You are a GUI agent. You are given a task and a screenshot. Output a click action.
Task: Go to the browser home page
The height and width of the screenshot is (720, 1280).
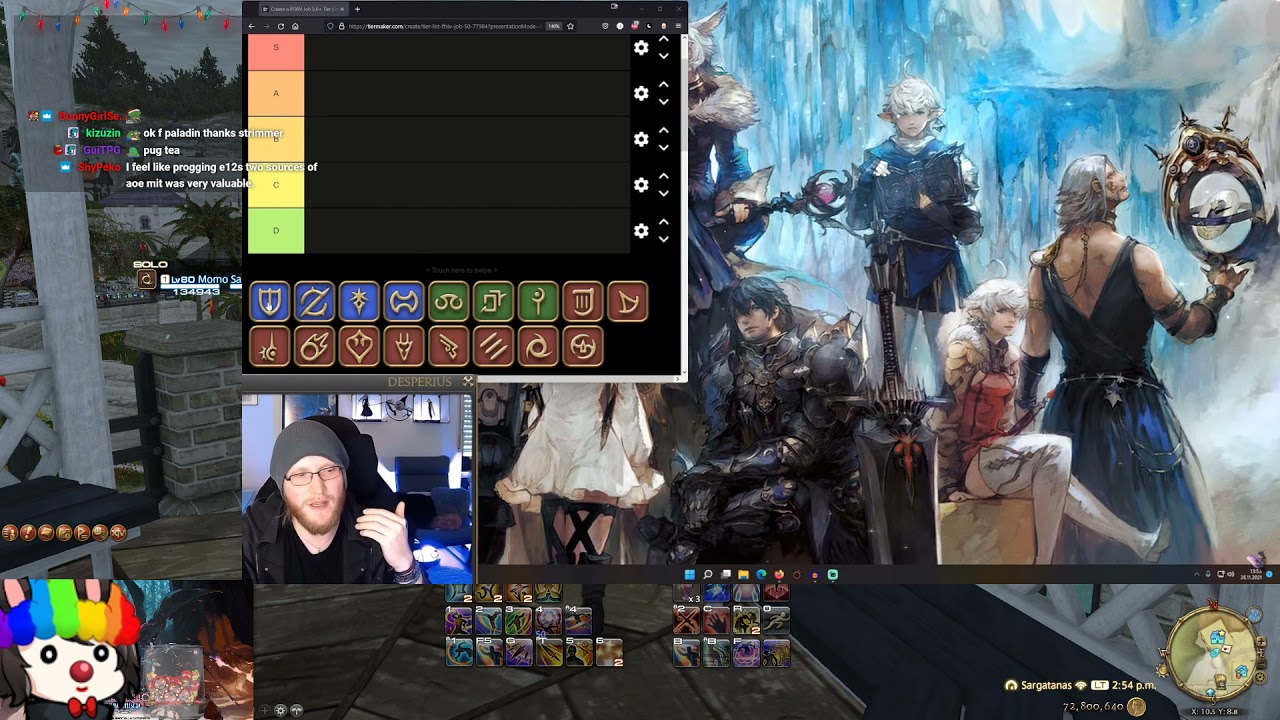tap(295, 26)
